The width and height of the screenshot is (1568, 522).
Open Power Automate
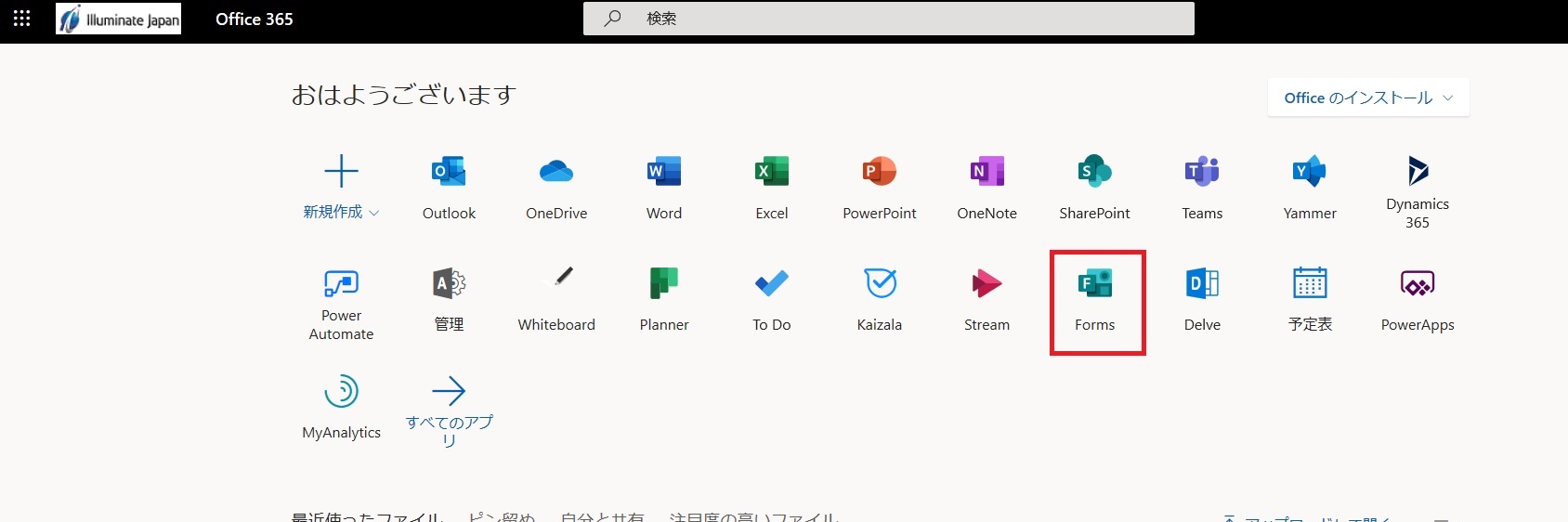(x=341, y=304)
